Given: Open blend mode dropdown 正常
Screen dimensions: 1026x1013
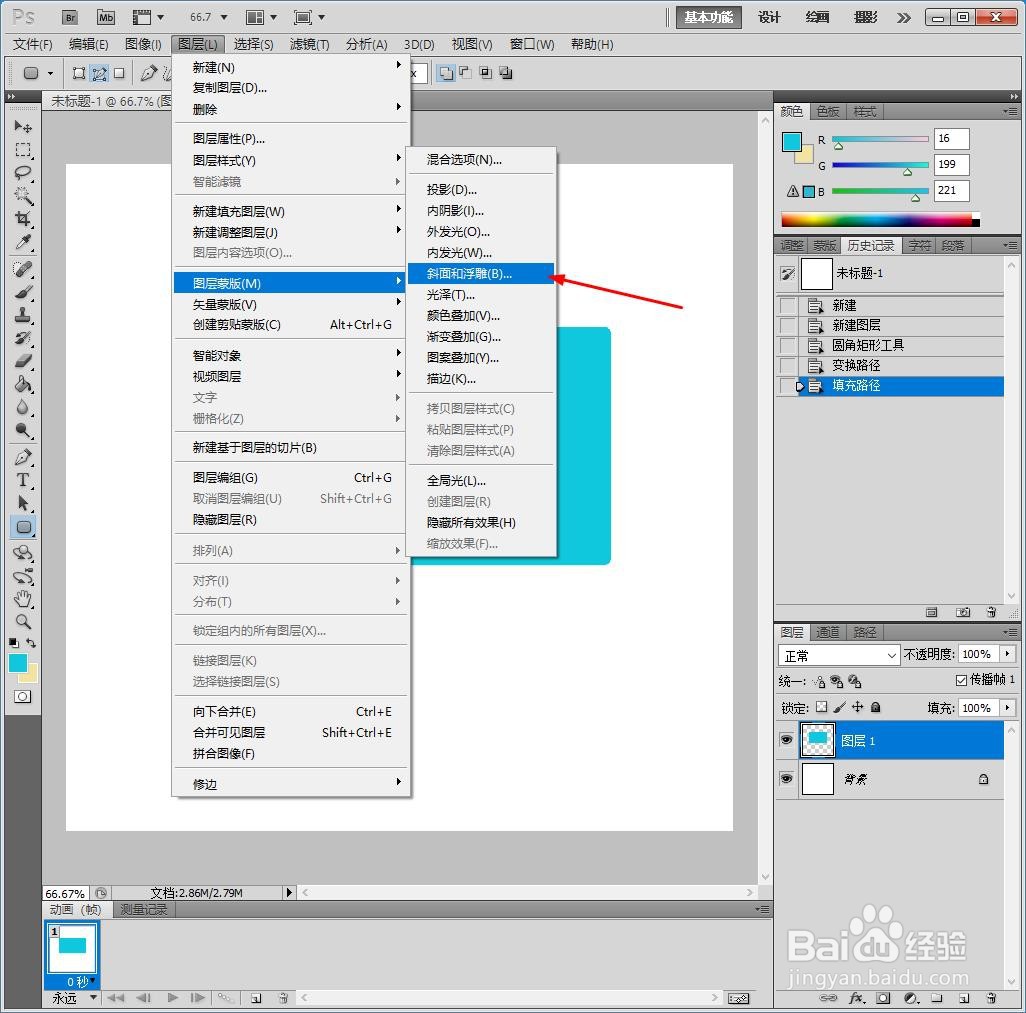Looking at the screenshot, I should [839, 655].
